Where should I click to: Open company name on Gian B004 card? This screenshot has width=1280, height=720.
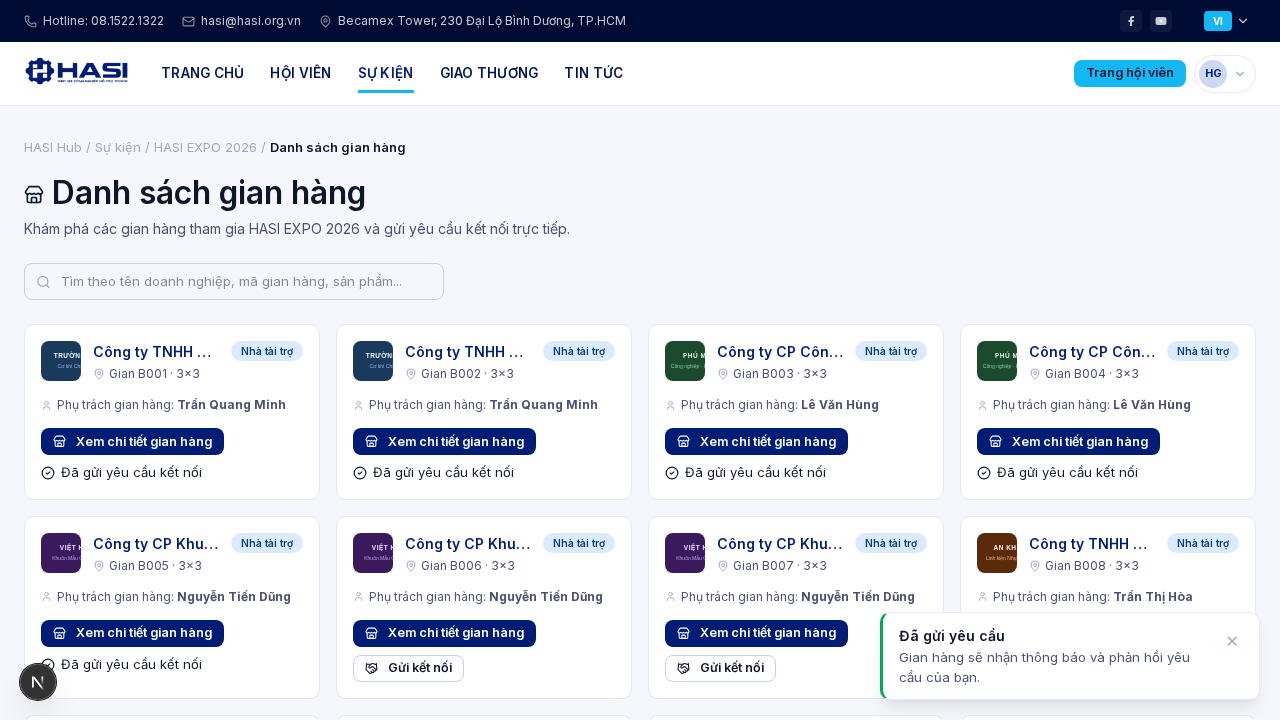(1092, 352)
